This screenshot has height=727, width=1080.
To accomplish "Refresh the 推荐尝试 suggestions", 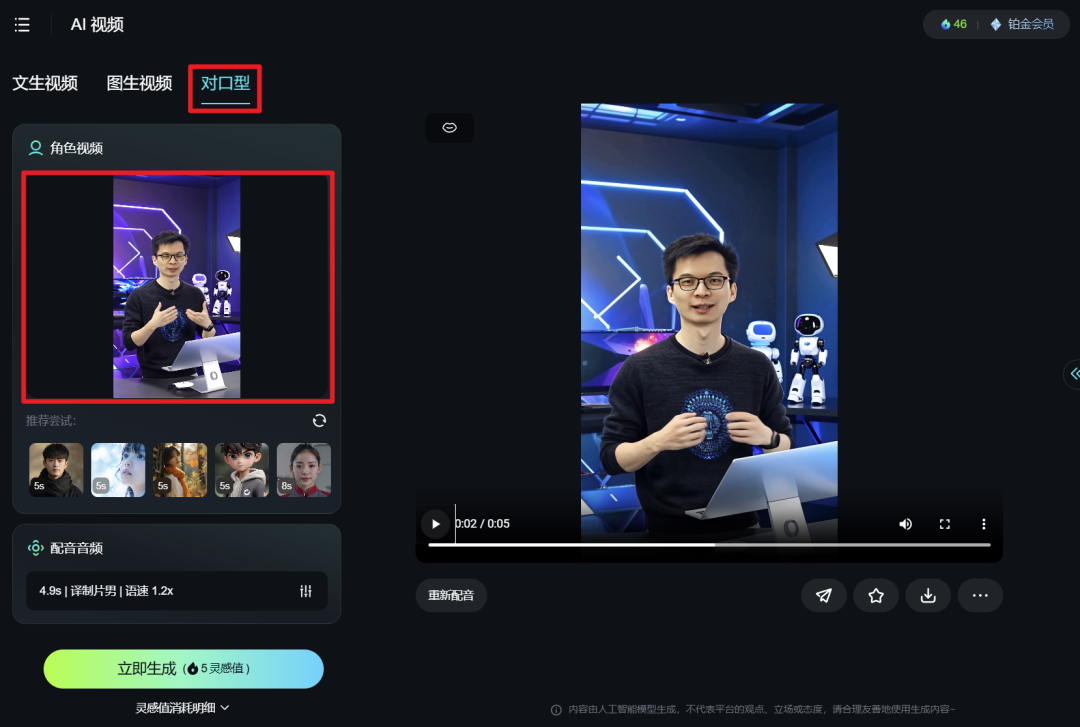I will pos(319,420).
